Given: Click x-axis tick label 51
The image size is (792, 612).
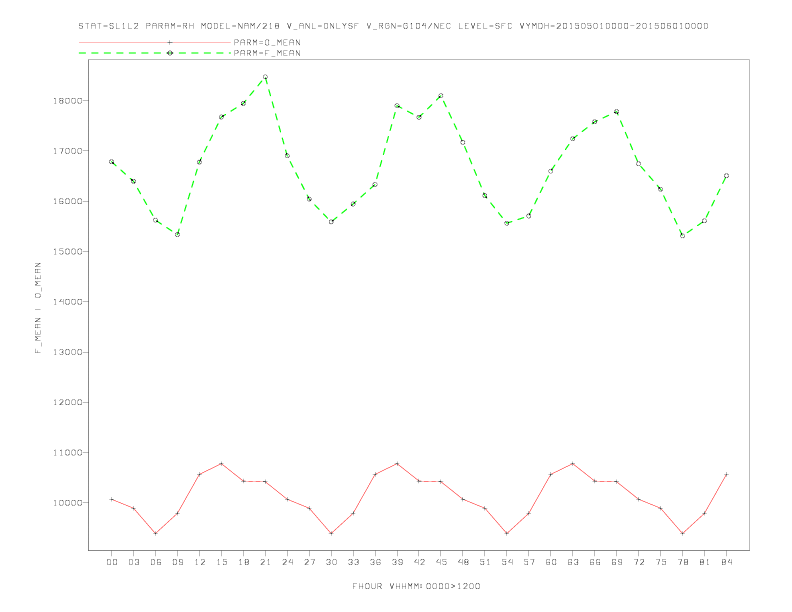Looking at the screenshot, I should click(x=485, y=562).
